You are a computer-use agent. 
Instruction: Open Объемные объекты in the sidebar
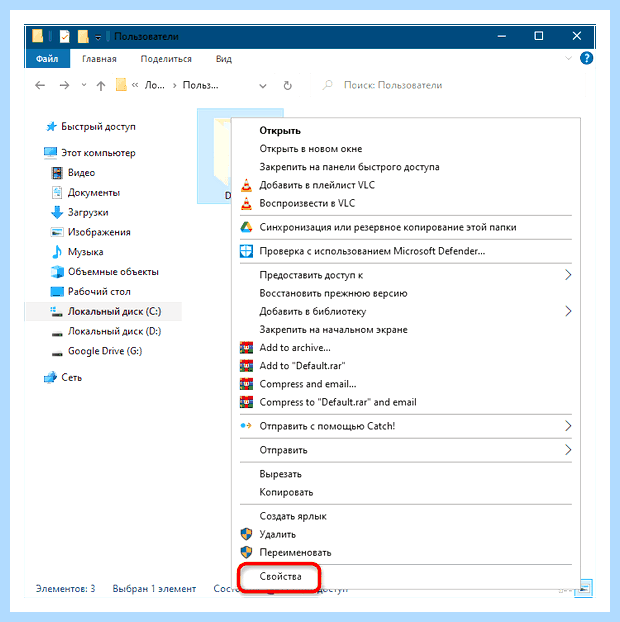pos(113,272)
